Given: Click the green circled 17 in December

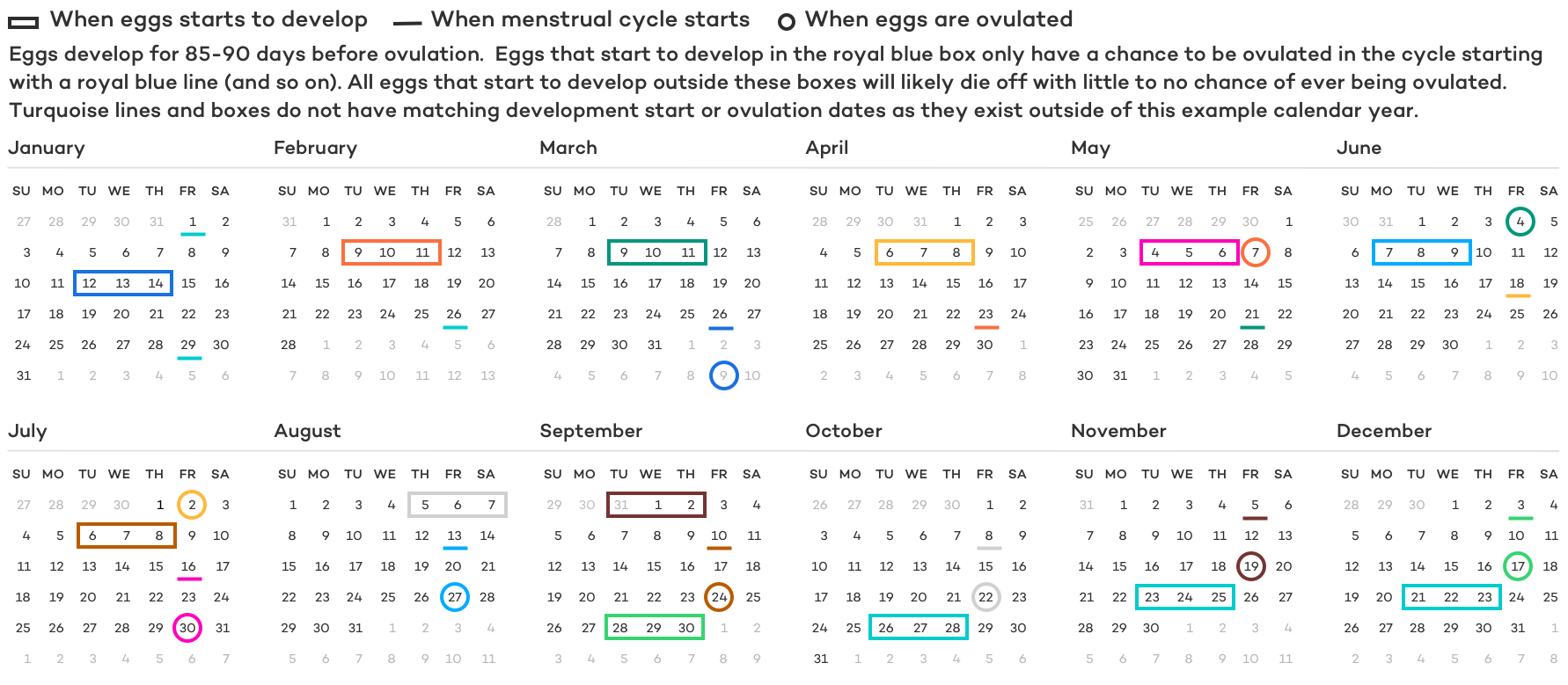Looking at the screenshot, I should [x=1518, y=566].
